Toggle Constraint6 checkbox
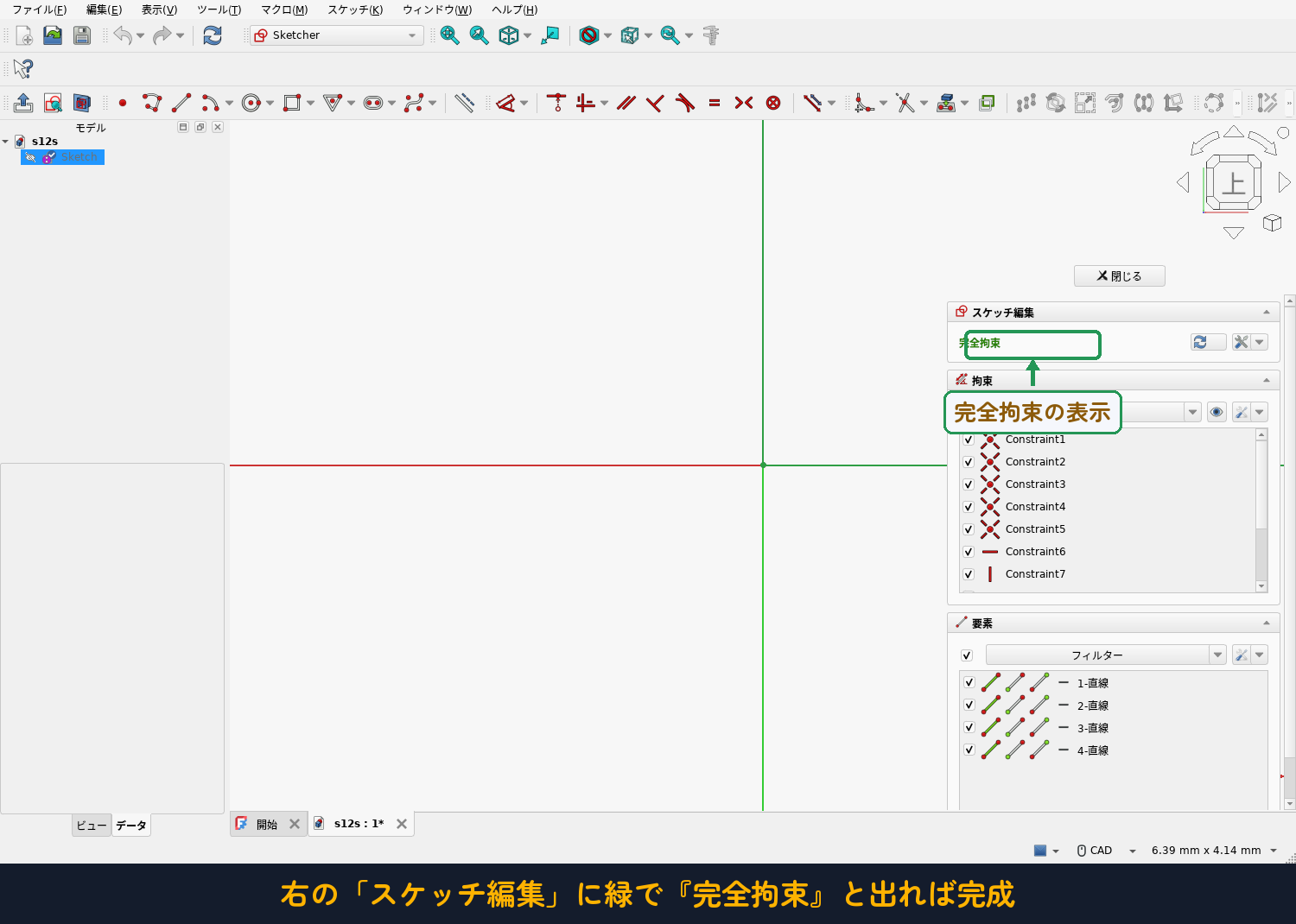The height and width of the screenshot is (924, 1296). coord(969,552)
